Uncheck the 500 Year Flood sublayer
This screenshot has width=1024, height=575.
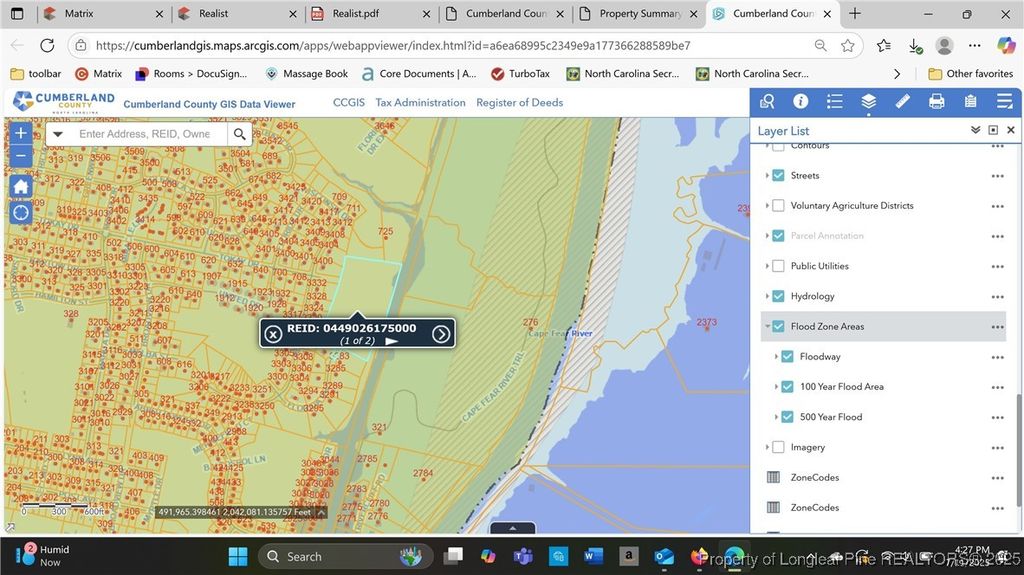click(x=787, y=417)
